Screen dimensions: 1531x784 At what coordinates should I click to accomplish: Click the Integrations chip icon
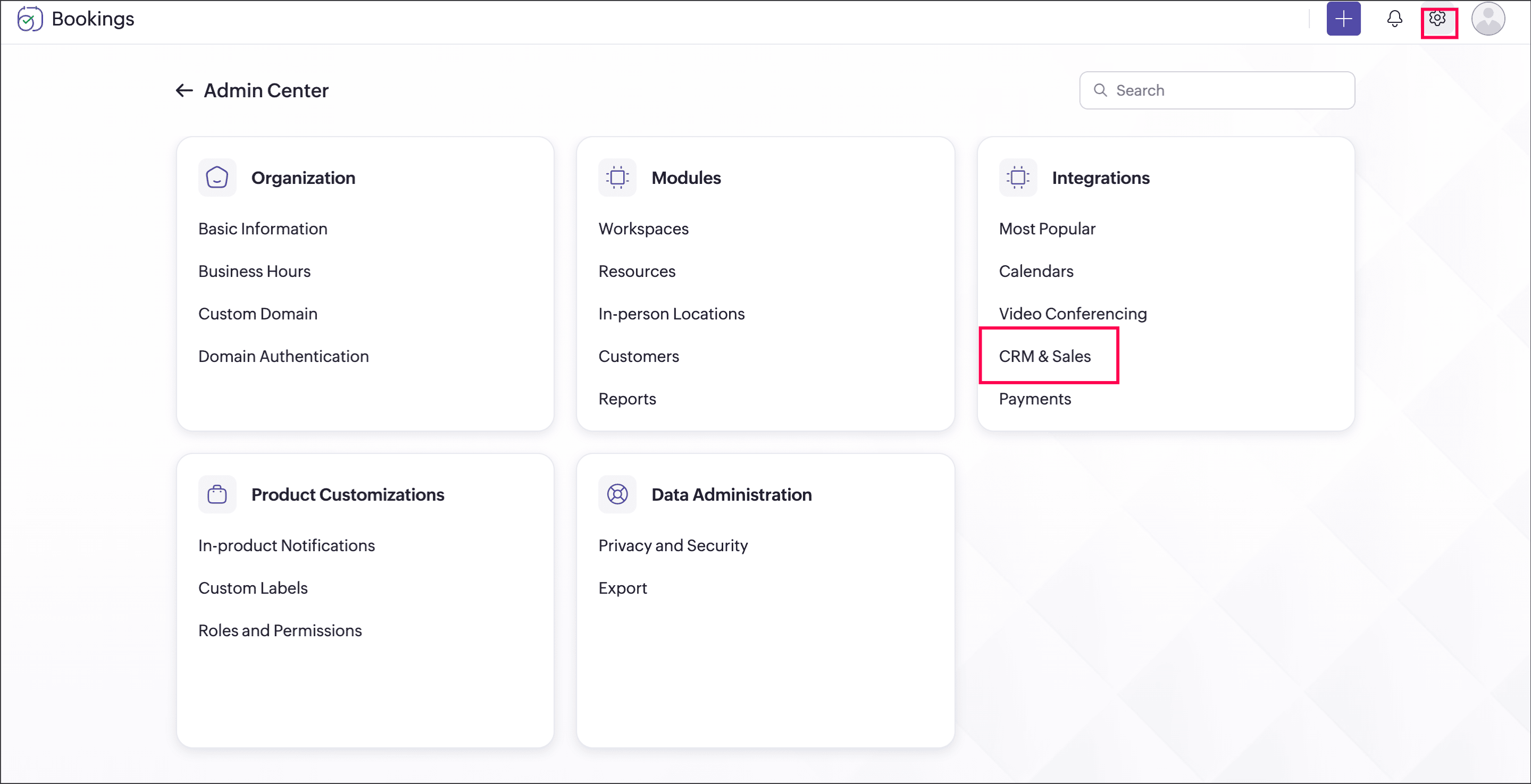1017,178
